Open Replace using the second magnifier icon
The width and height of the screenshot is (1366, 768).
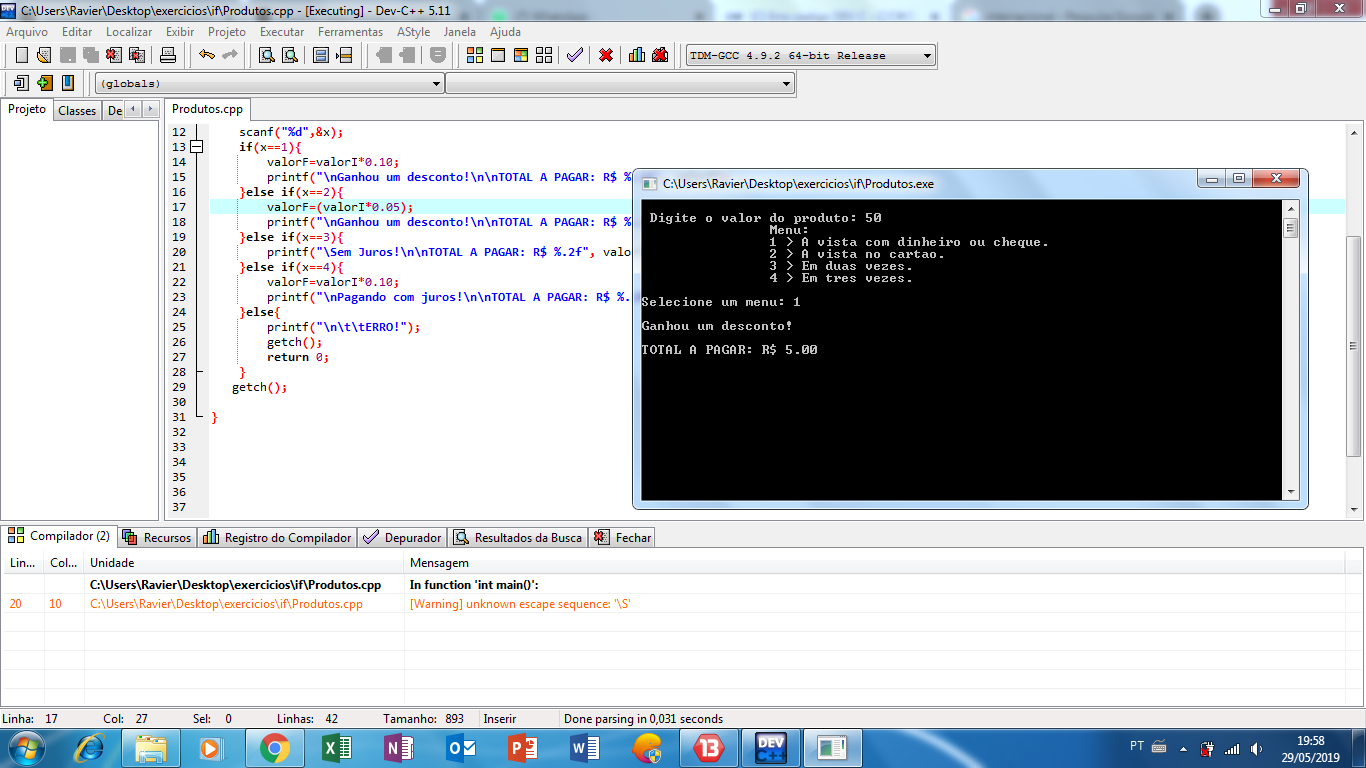pyautogui.click(x=290, y=55)
